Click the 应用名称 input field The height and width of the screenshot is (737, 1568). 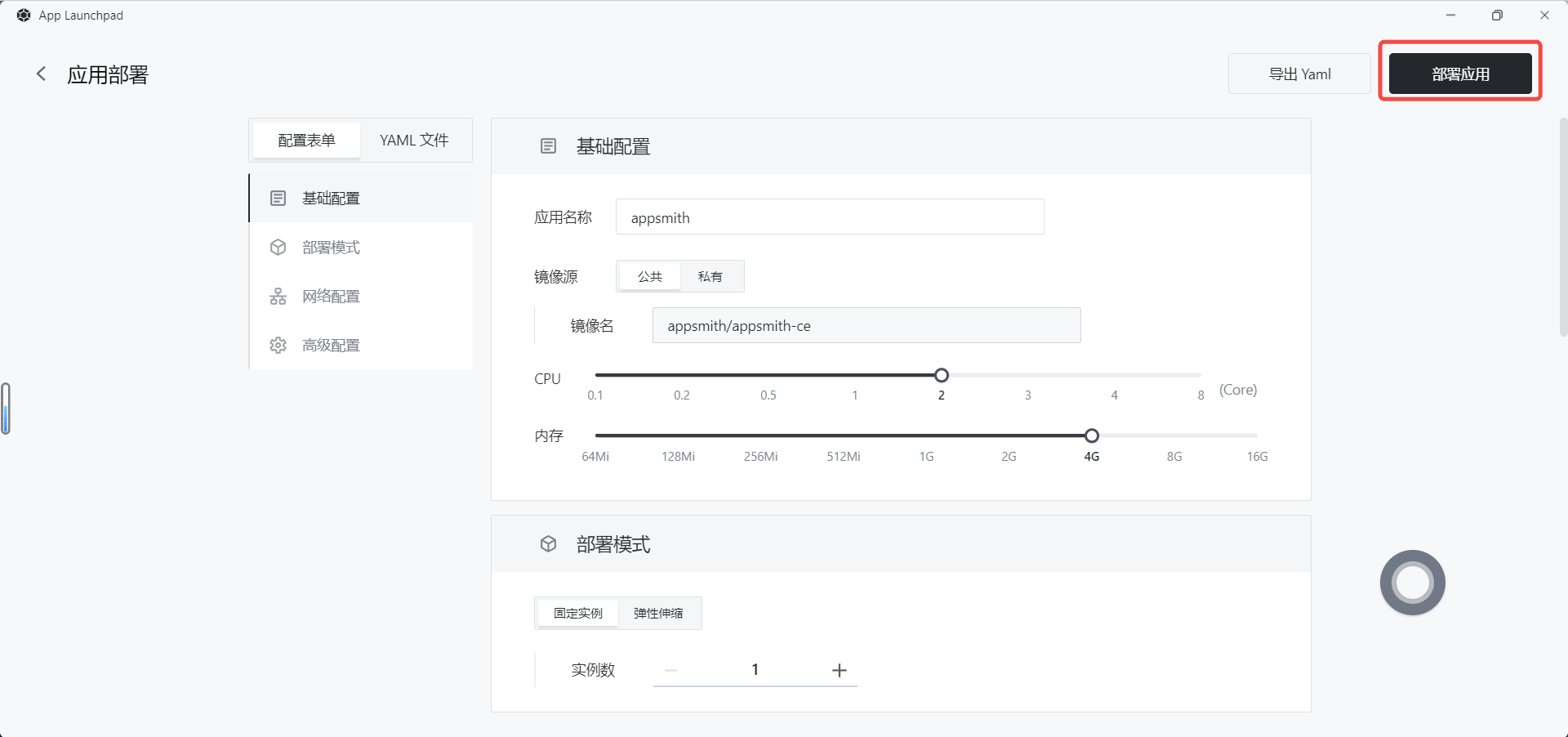(x=829, y=217)
